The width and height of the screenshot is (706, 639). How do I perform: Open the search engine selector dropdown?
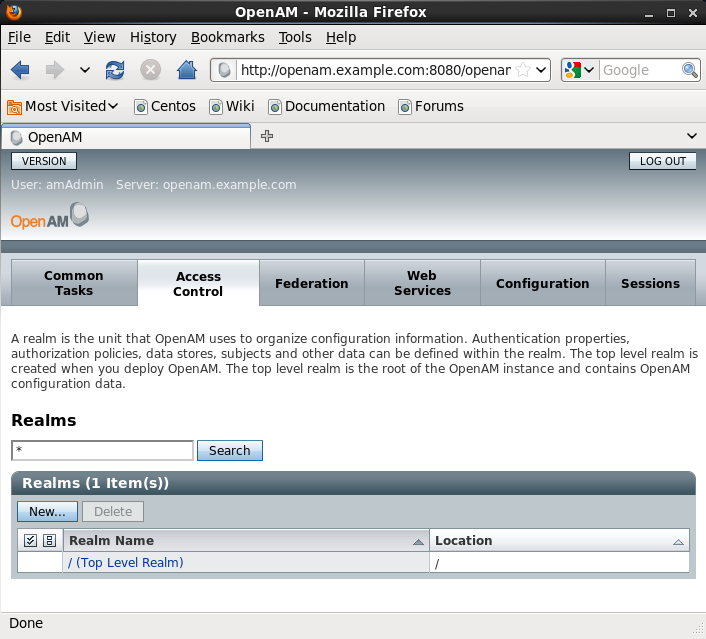pos(579,70)
